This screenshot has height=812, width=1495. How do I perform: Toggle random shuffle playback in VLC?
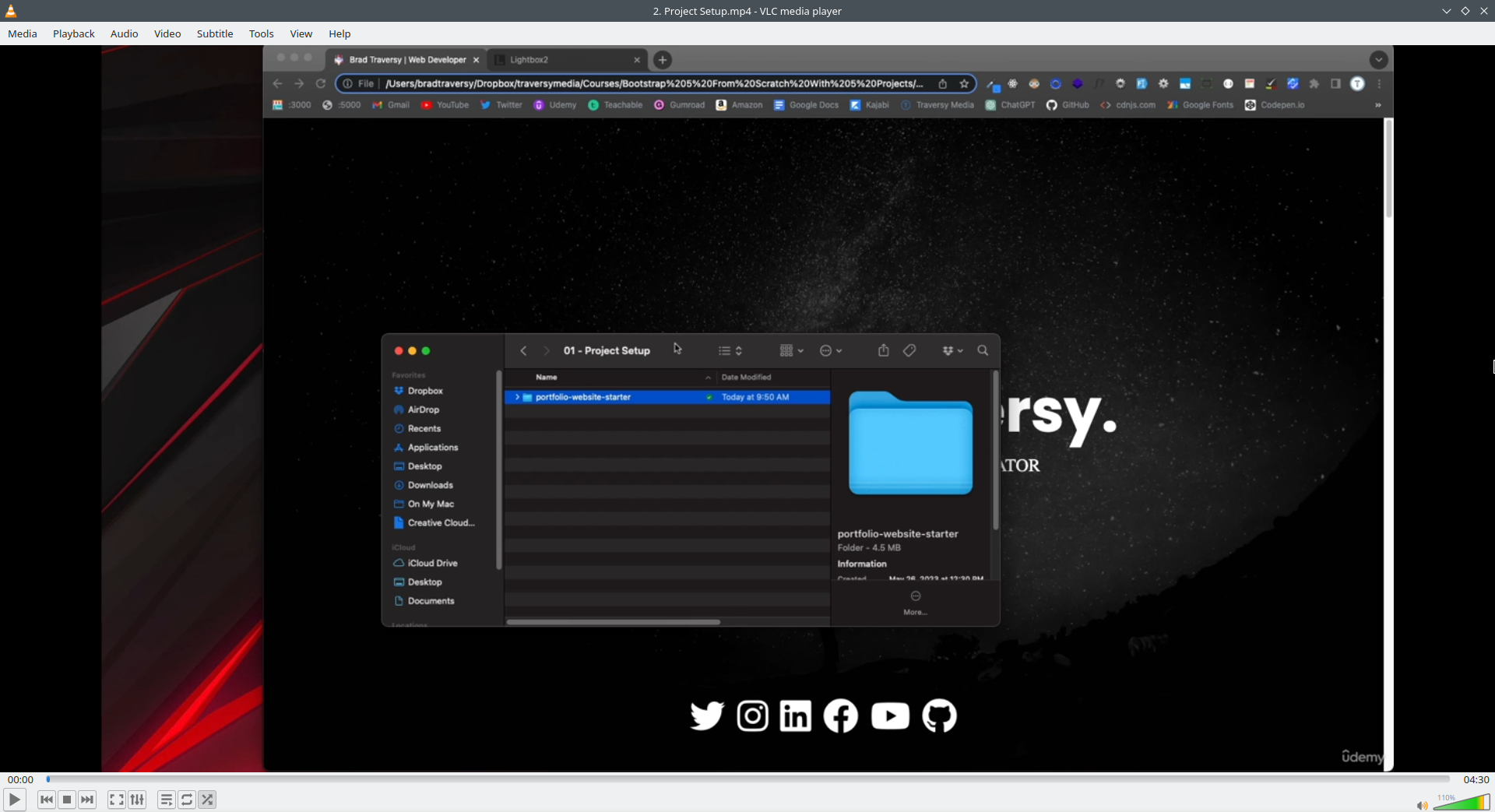click(207, 800)
